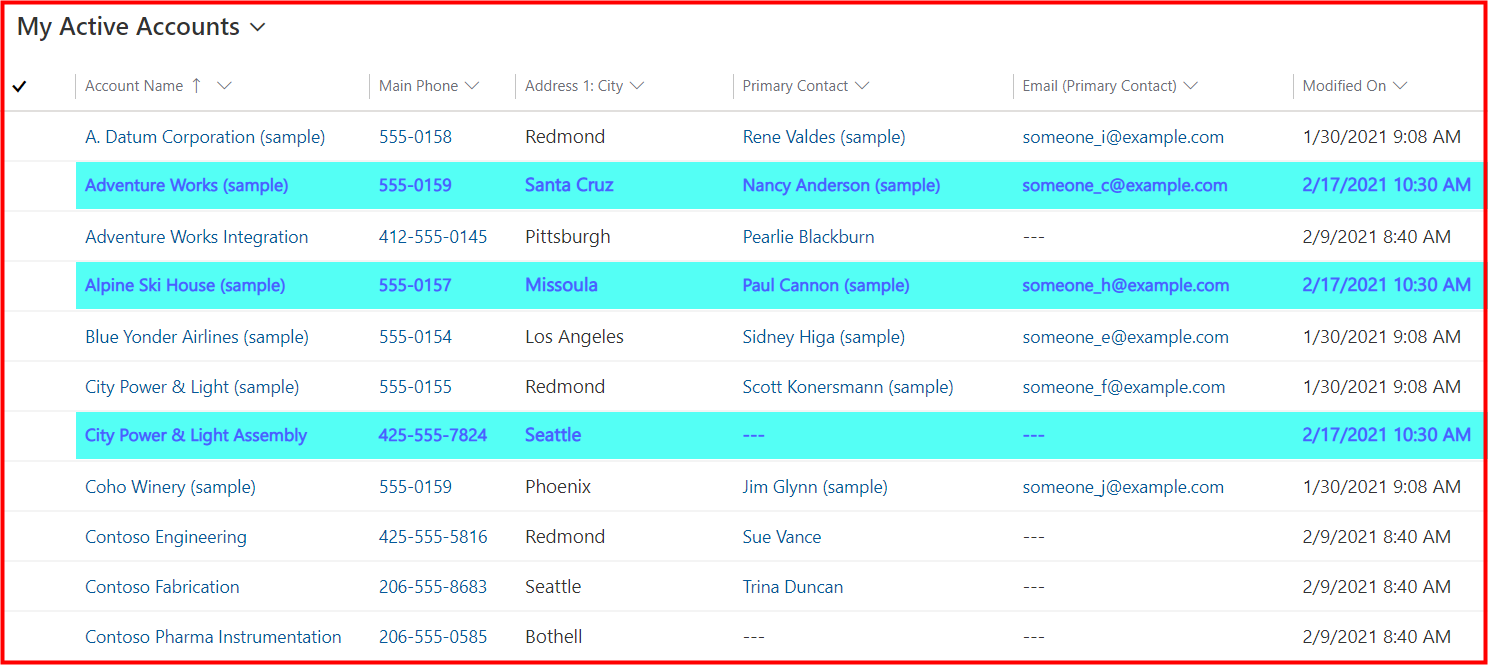Open contact Paul Cannon (sample)
This screenshot has width=1488, height=665.
coord(826,285)
